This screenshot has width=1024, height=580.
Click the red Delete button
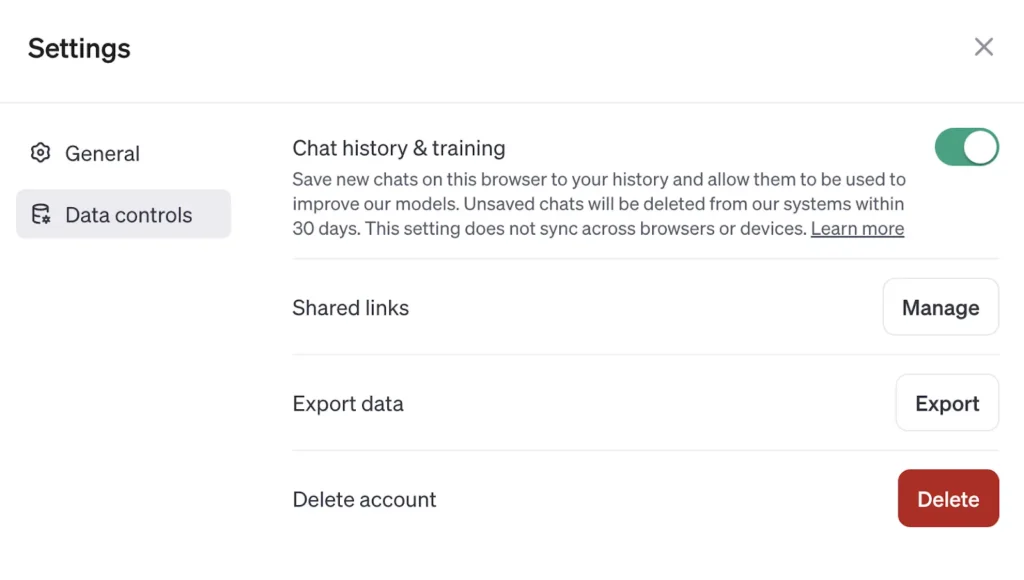(948, 498)
